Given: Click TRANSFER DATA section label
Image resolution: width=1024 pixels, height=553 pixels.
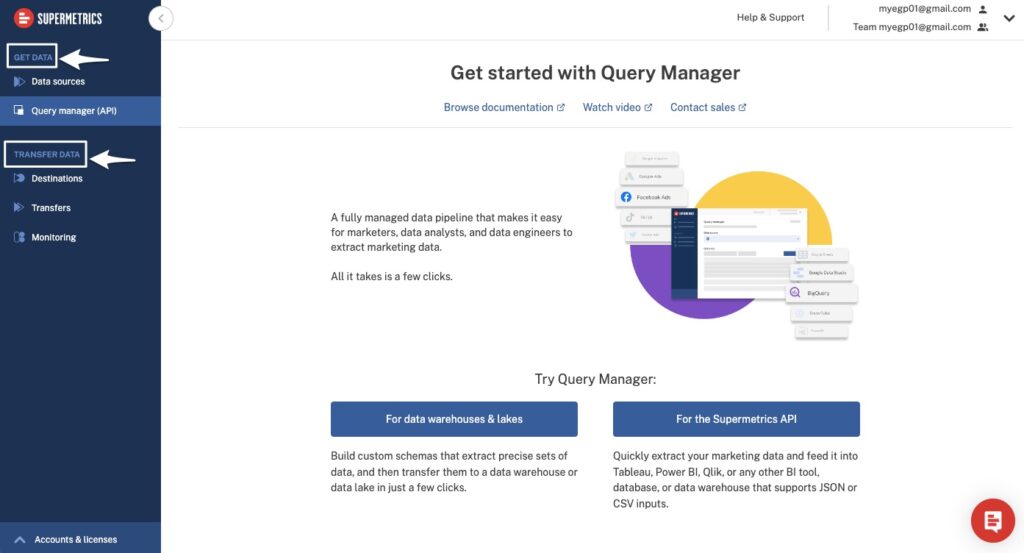Looking at the screenshot, I should (x=46, y=154).
